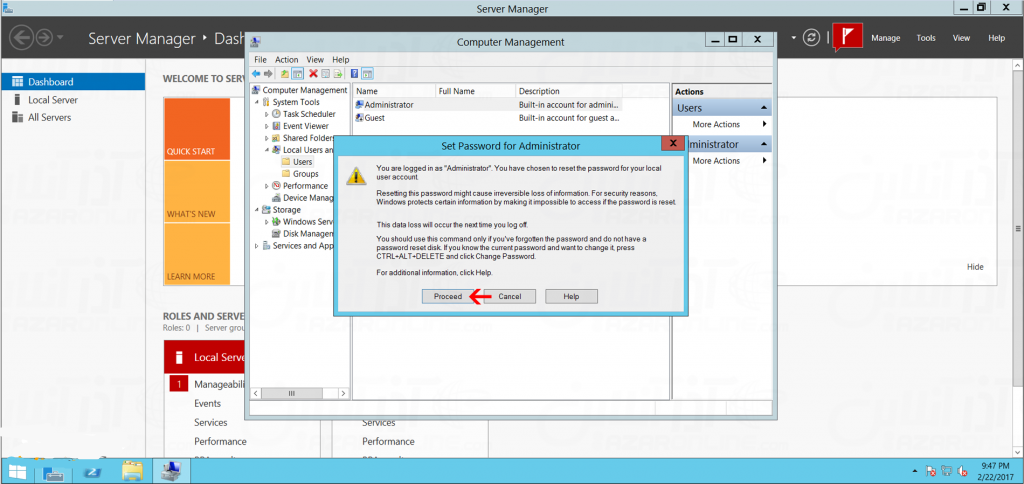Screen dimensions: 1024x484
Task: Click the Administrator user icon in list
Action: click(359, 105)
